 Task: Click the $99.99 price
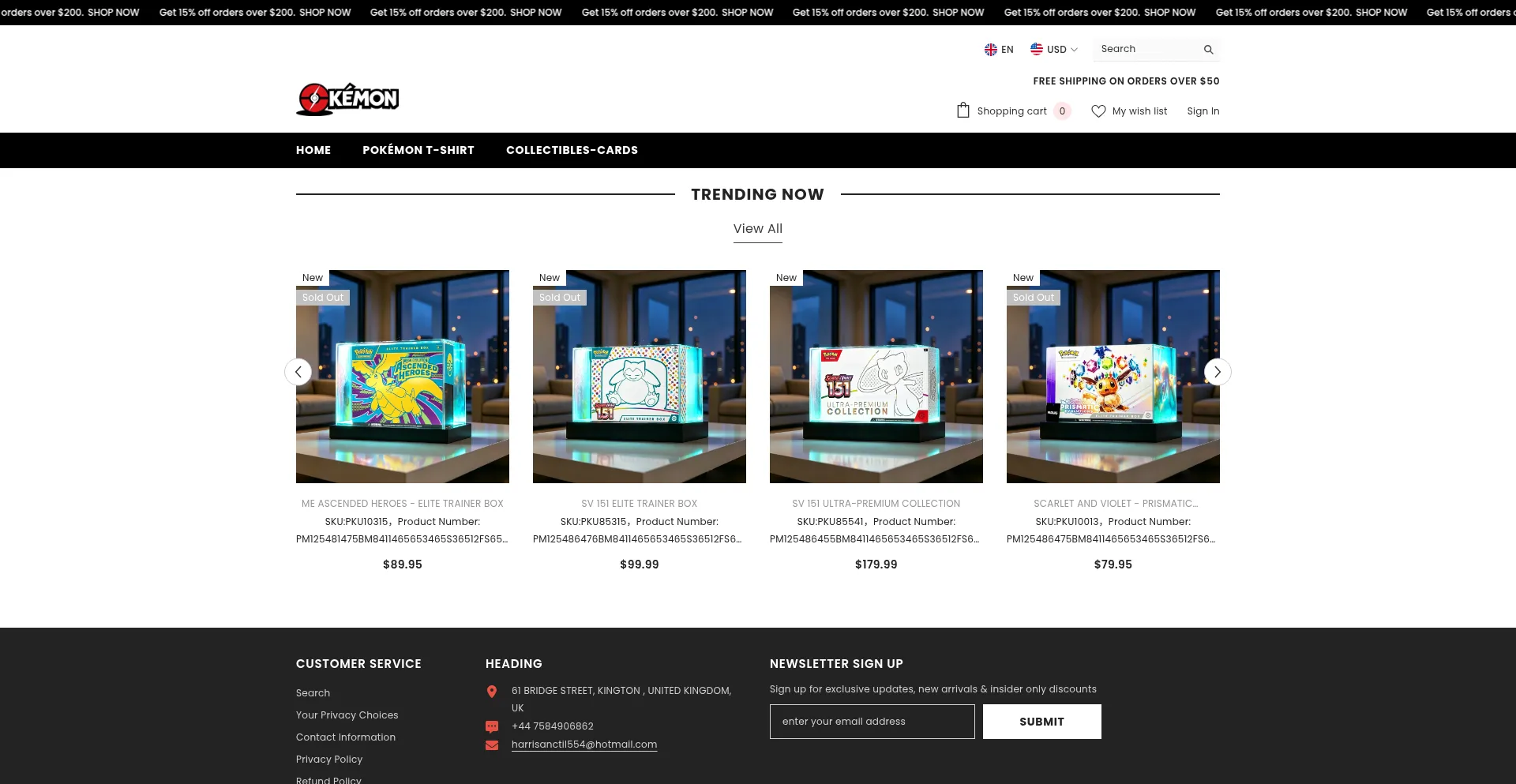640,565
